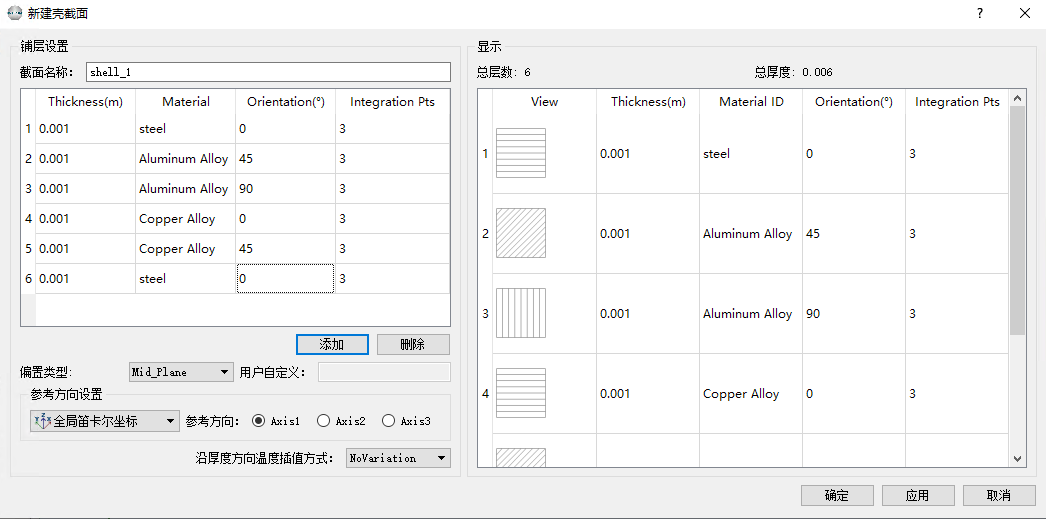This screenshot has height=519, width=1046.
Task: Click the 添加 button
Action: point(332,344)
